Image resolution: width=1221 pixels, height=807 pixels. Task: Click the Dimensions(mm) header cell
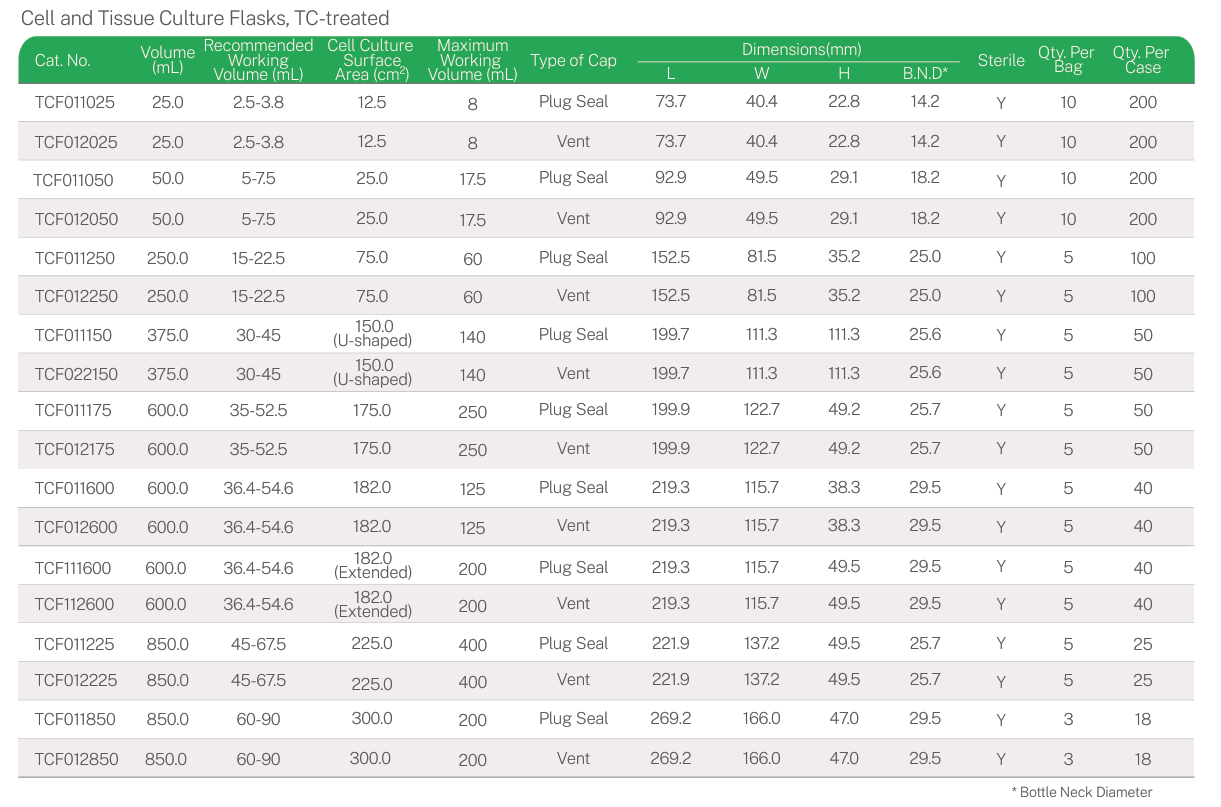coord(801,49)
